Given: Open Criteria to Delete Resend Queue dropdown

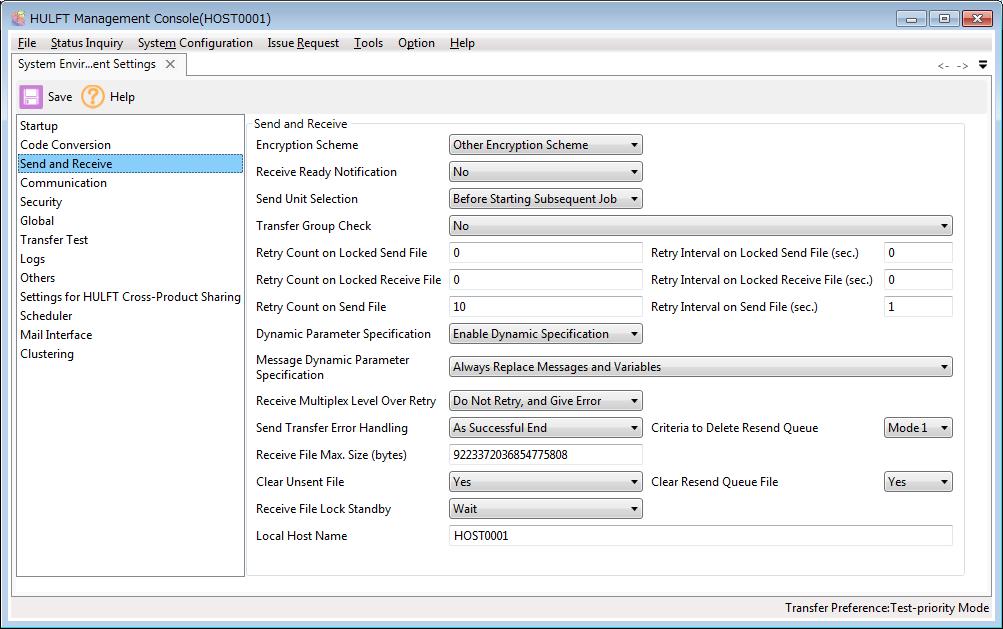Looking at the screenshot, I should pyautogui.click(x=918, y=427).
